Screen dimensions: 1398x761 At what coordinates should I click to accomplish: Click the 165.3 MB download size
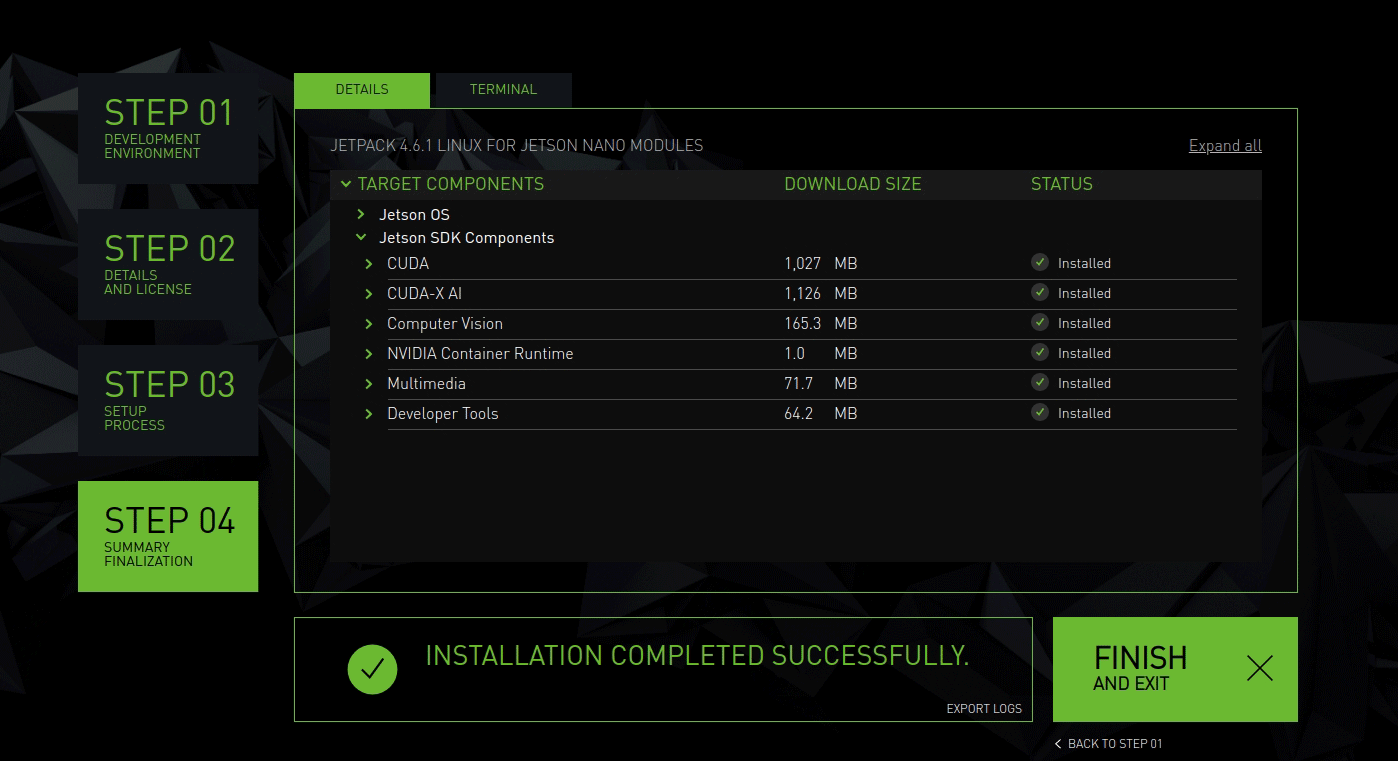pyautogui.click(x=820, y=324)
